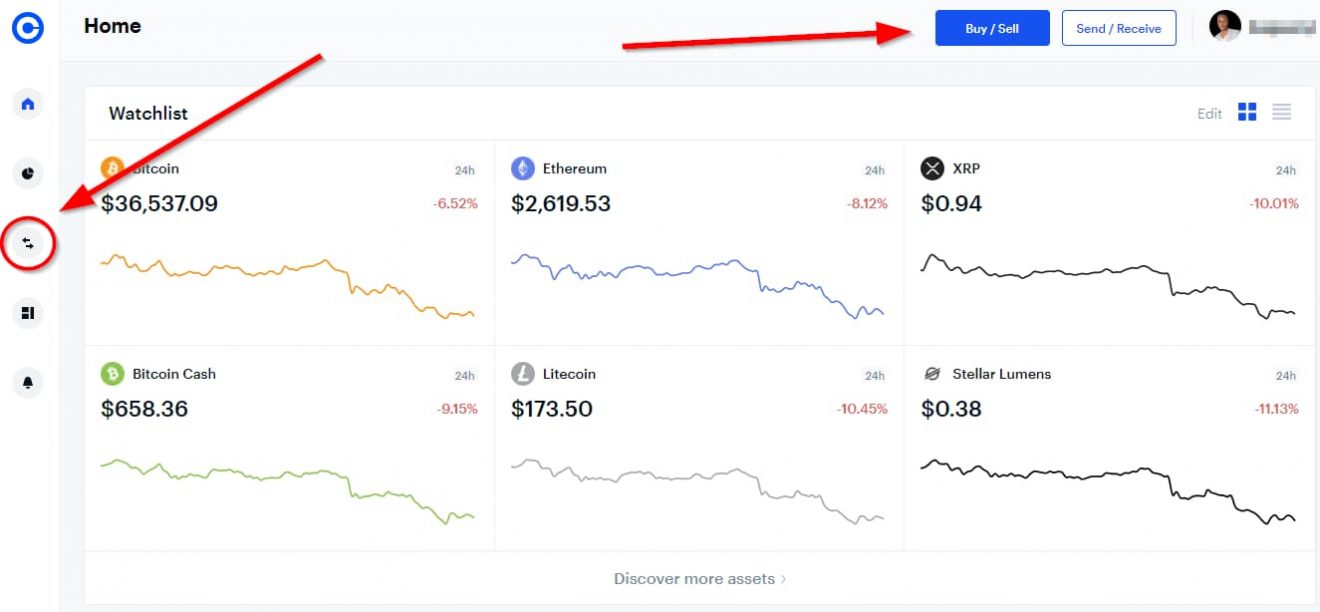
Task: Open the circled Trade arrows sidebar icon
Action: point(27,242)
